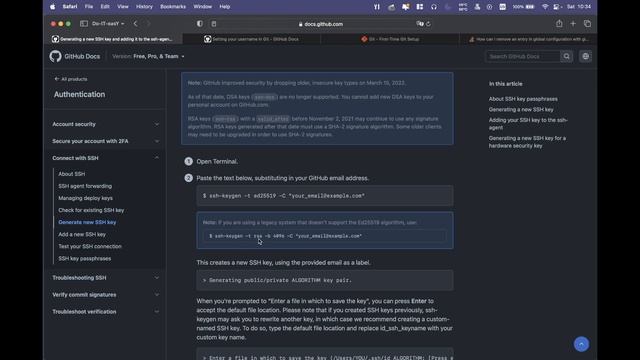Toggle the Safari sidebar
This screenshot has width=640, height=360.
coord(84,24)
